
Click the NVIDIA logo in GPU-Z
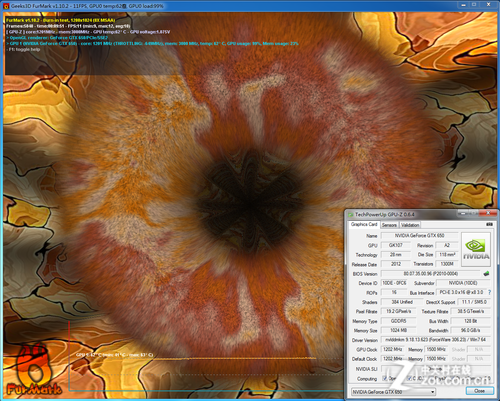[476, 249]
